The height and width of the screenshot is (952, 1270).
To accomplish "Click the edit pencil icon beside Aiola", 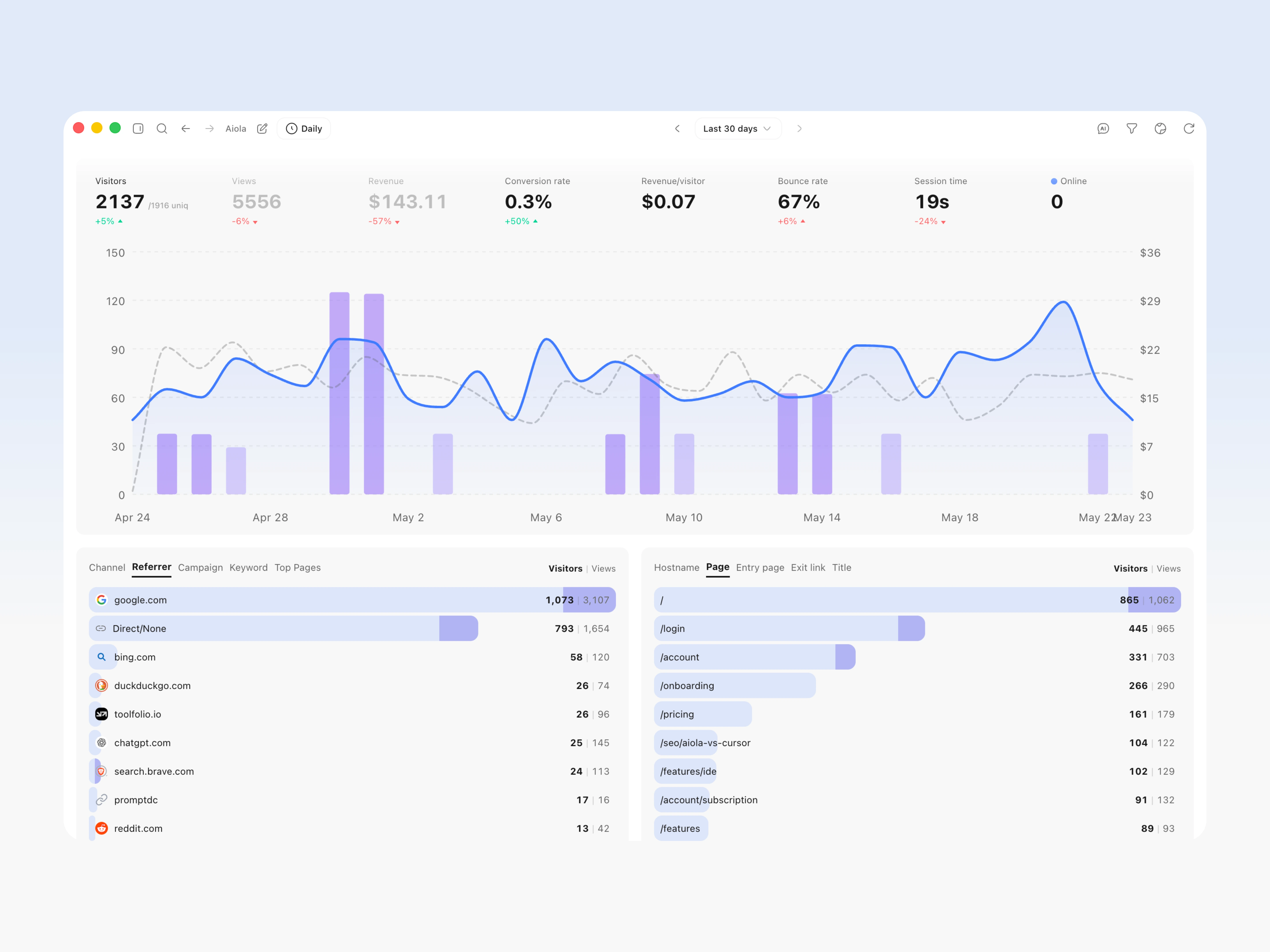I will click(x=262, y=128).
